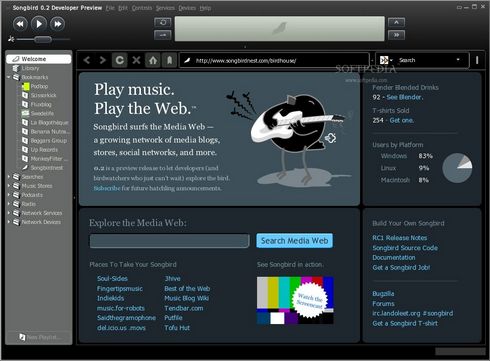This screenshot has height=361, width=490.
Task: Mute the volume with the speaker icon
Action: coord(11,39)
